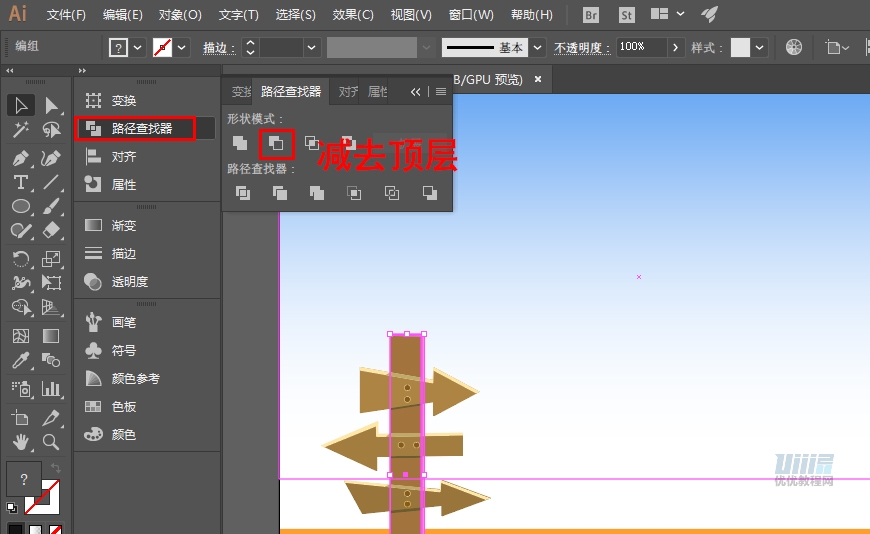Image resolution: width=870 pixels, height=534 pixels.
Task: Swap fill and stroke colors
Action: click(x=55, y=467)
